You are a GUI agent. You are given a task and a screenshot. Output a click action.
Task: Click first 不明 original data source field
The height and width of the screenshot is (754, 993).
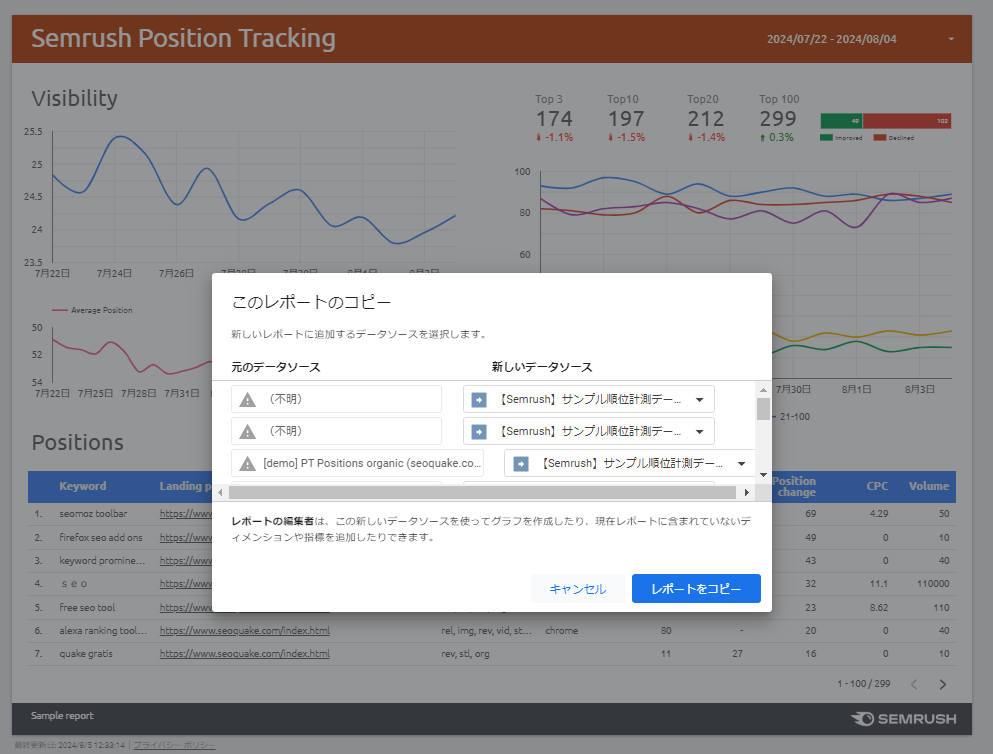pyautogui.click(x=336, y=399)
